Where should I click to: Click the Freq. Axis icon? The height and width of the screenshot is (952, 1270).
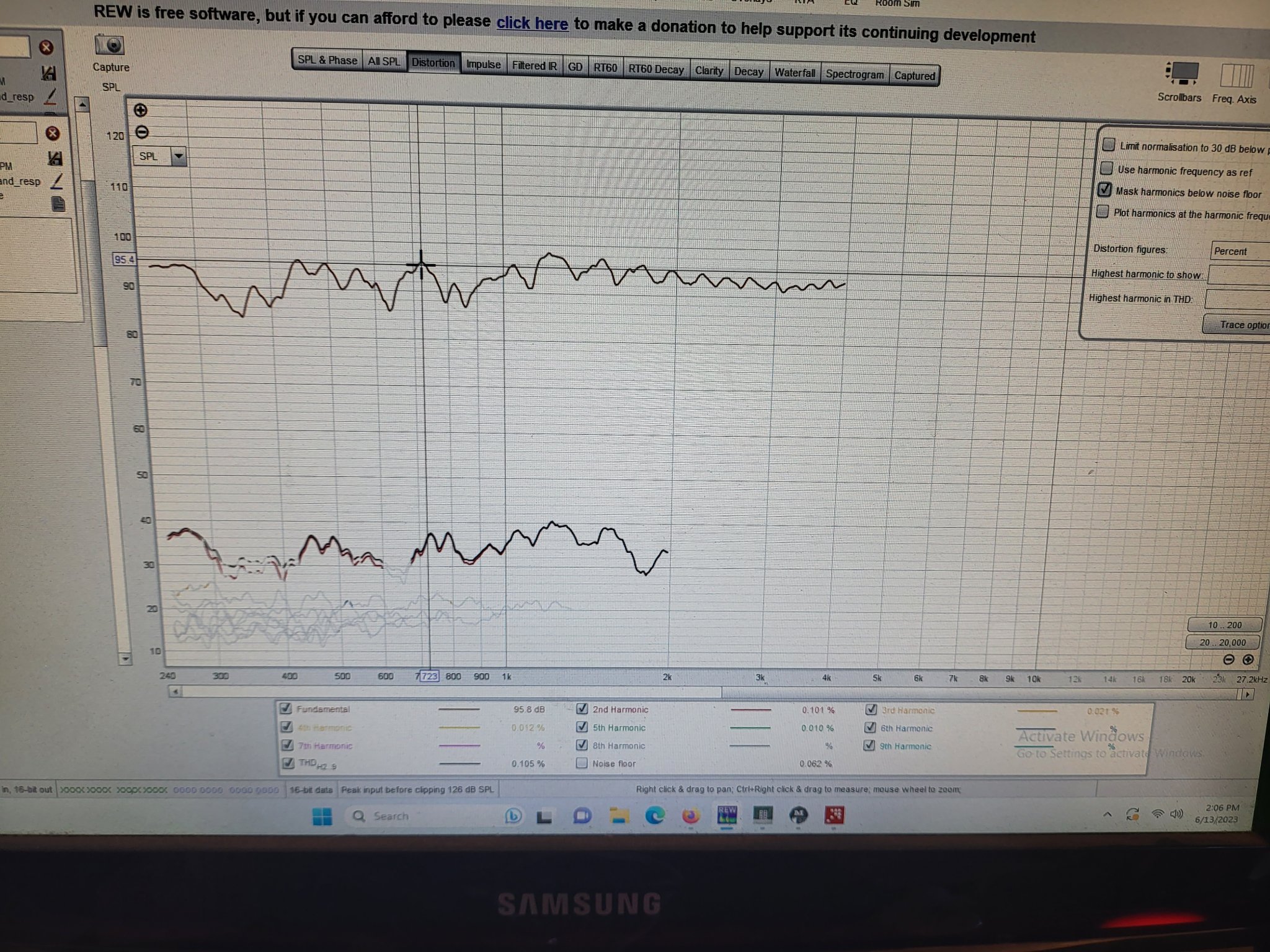point(1237,76)
